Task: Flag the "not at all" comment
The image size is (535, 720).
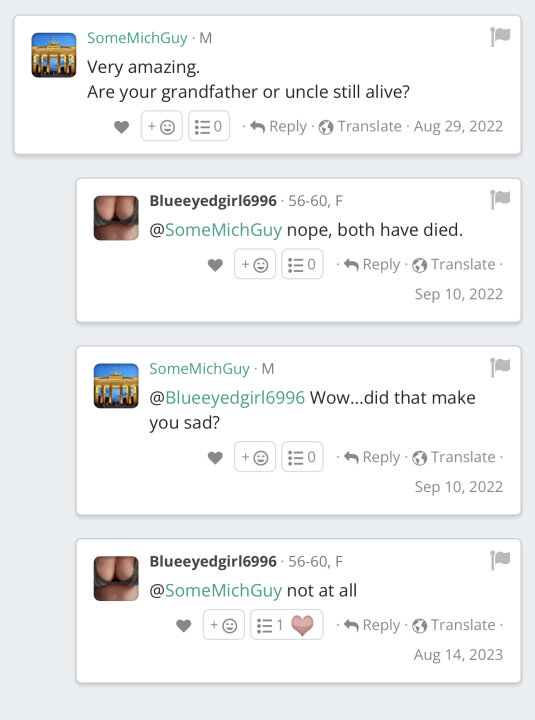Action: pos(500,560)
